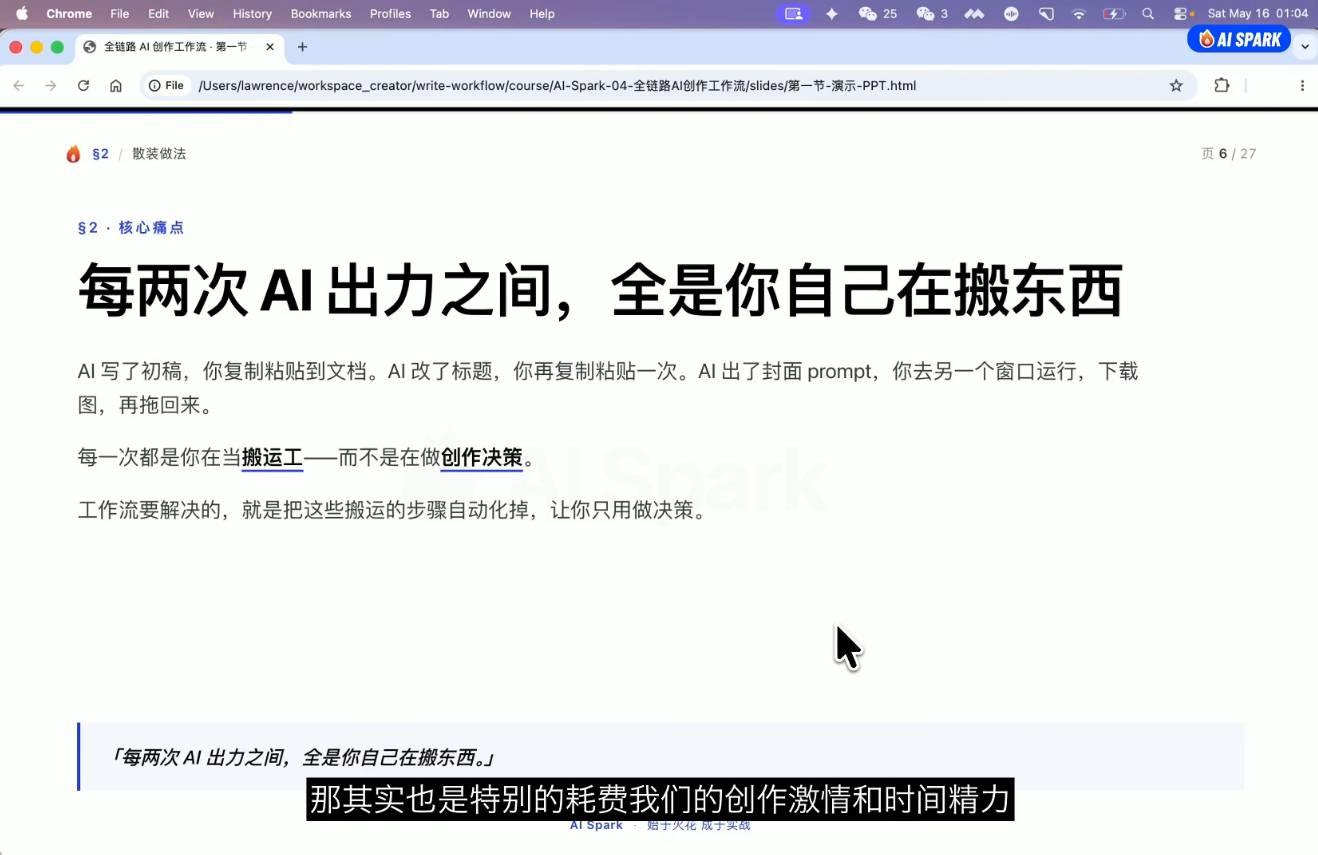Click the 散装做法 breadcrumb text
1318x855 pixels.
tap(159, 154)
